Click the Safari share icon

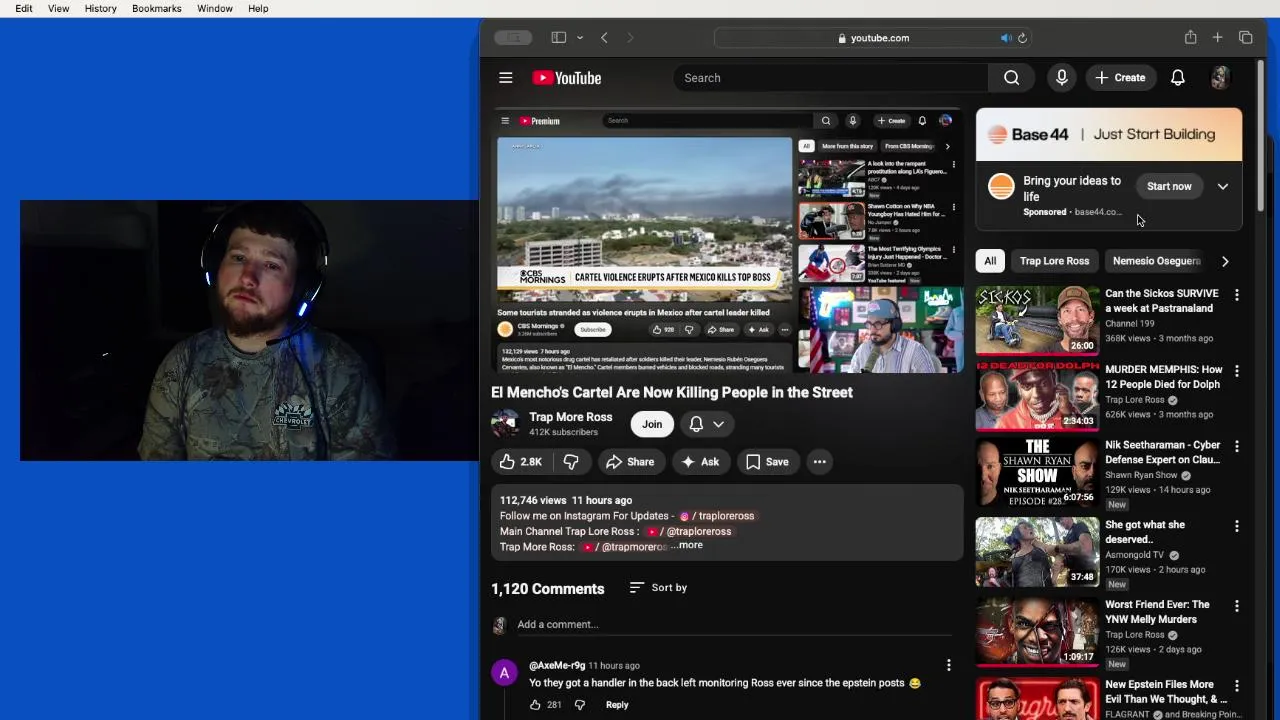pos(1190,37)
